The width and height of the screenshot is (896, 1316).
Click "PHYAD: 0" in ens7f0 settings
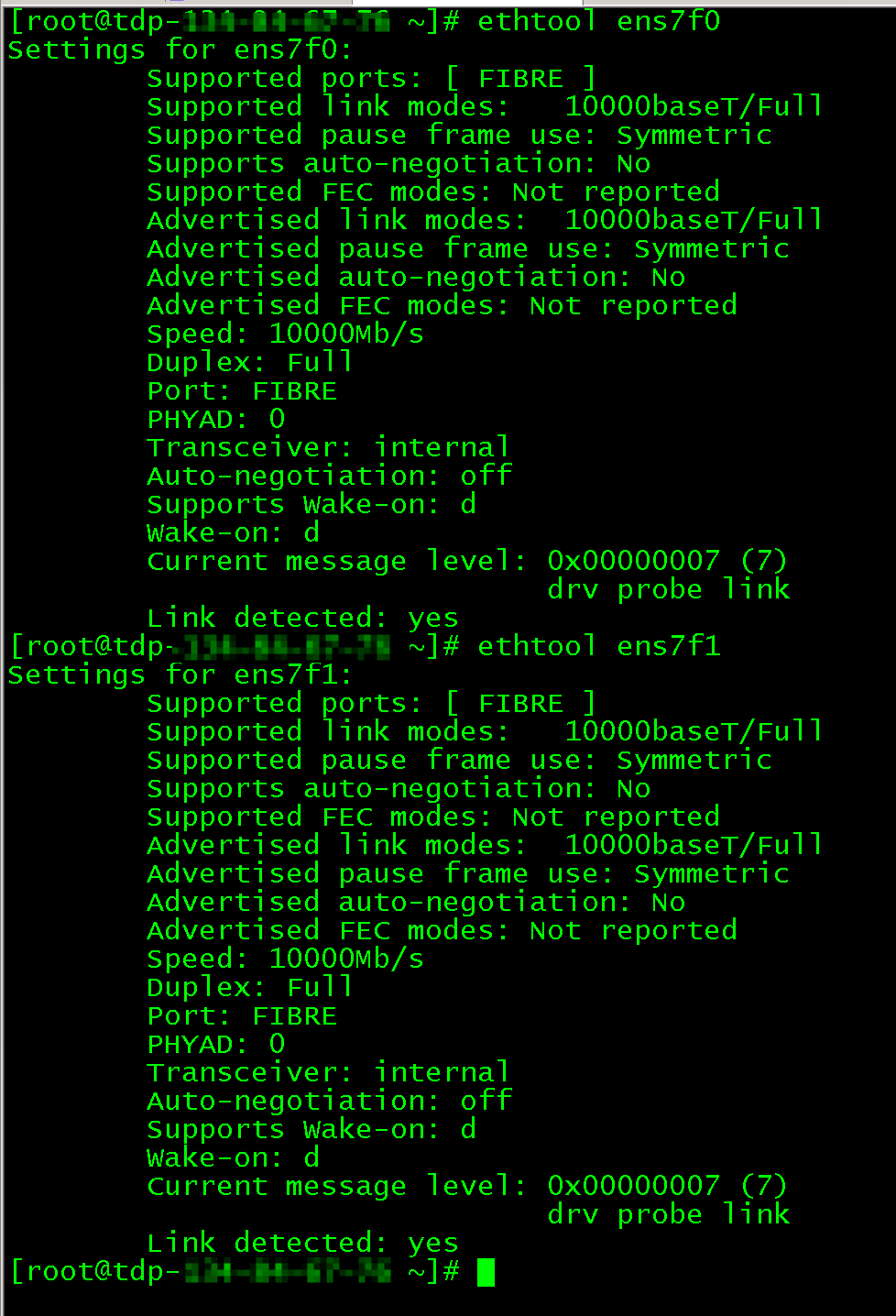216,419
